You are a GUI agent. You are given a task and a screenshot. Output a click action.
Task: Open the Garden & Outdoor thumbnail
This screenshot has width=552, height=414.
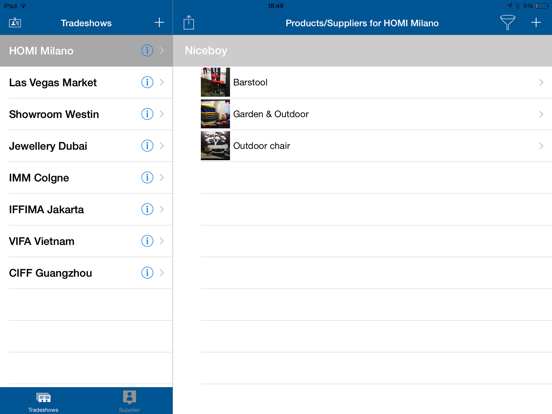215,114
